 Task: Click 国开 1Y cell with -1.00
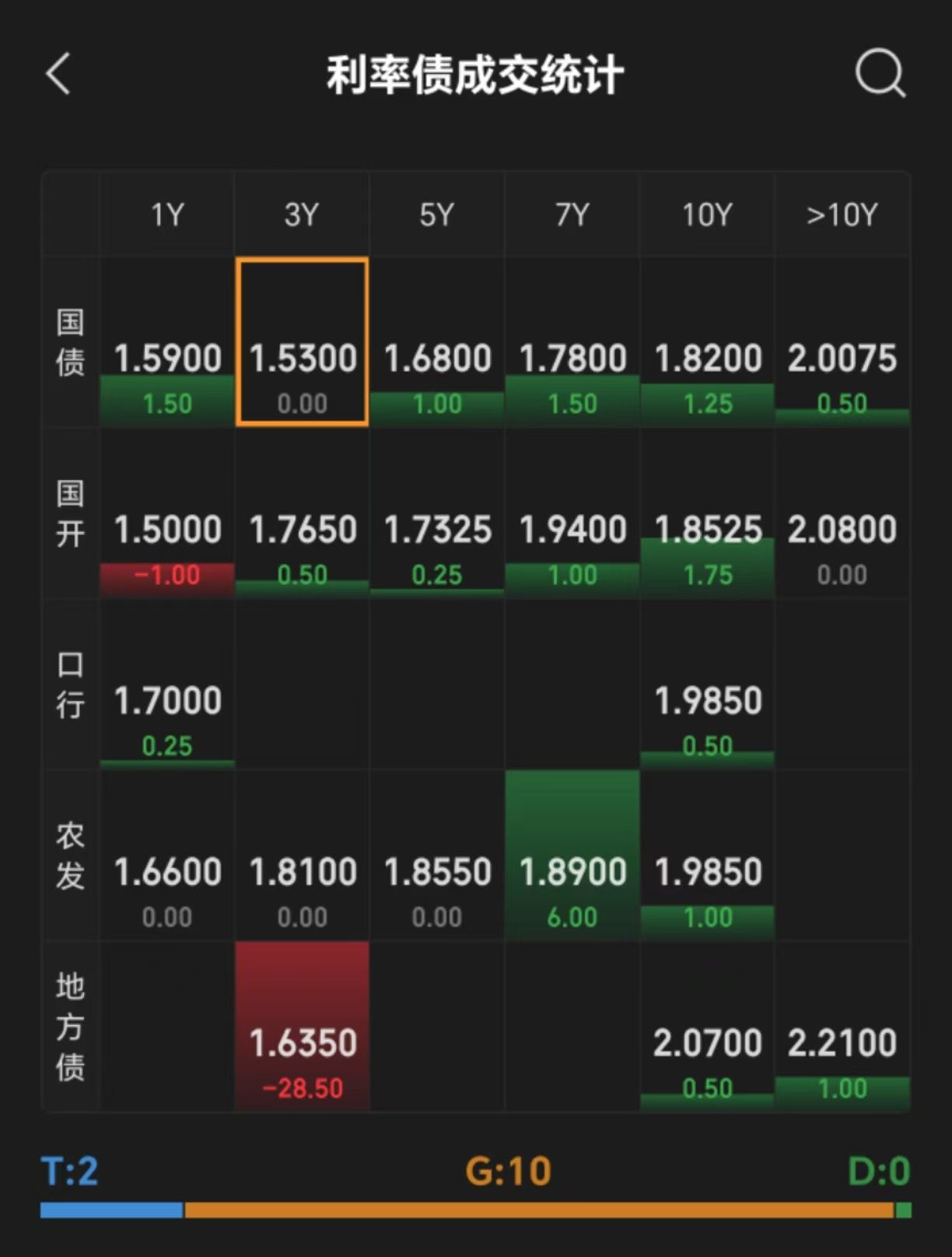(x=167, y=513)
